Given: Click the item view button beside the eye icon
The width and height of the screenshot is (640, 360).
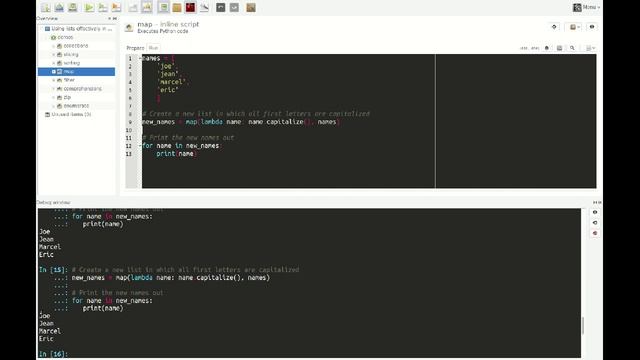Looking at the screenshot, I should [575, 27].
